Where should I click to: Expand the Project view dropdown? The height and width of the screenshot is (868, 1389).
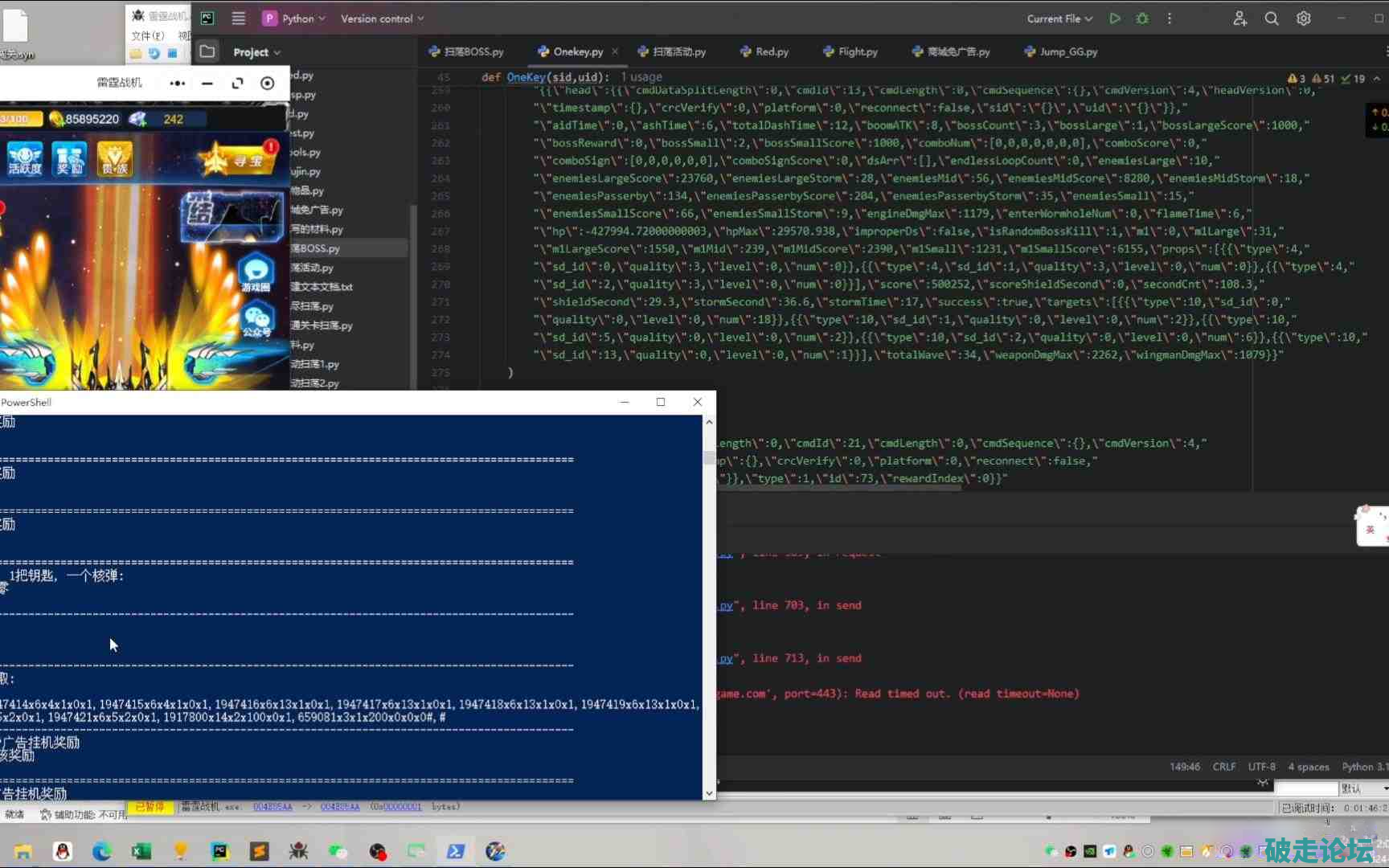point(256,52)
